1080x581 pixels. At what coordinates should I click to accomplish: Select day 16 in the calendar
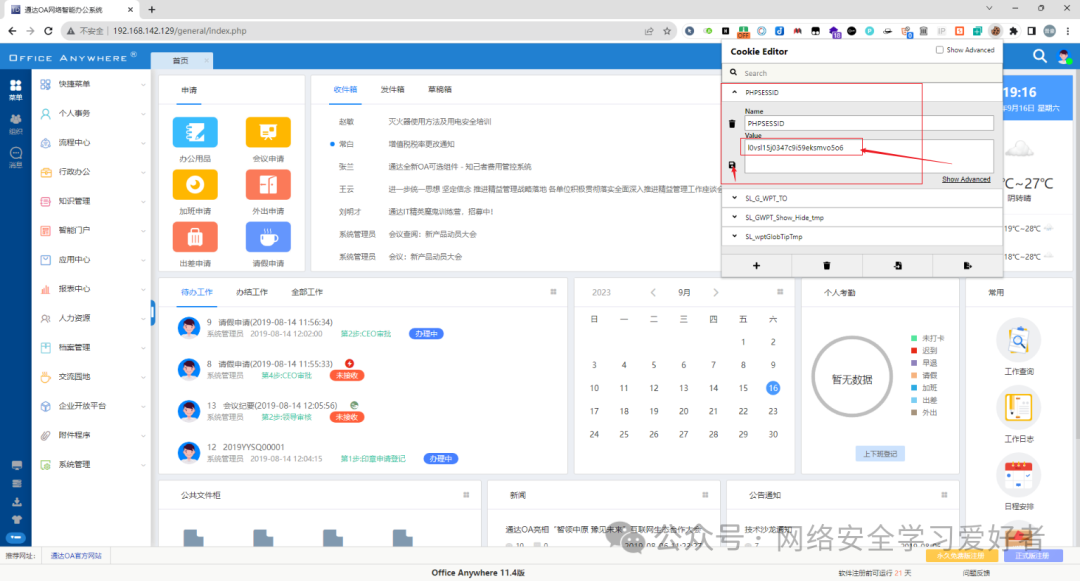tap(773, 388)
